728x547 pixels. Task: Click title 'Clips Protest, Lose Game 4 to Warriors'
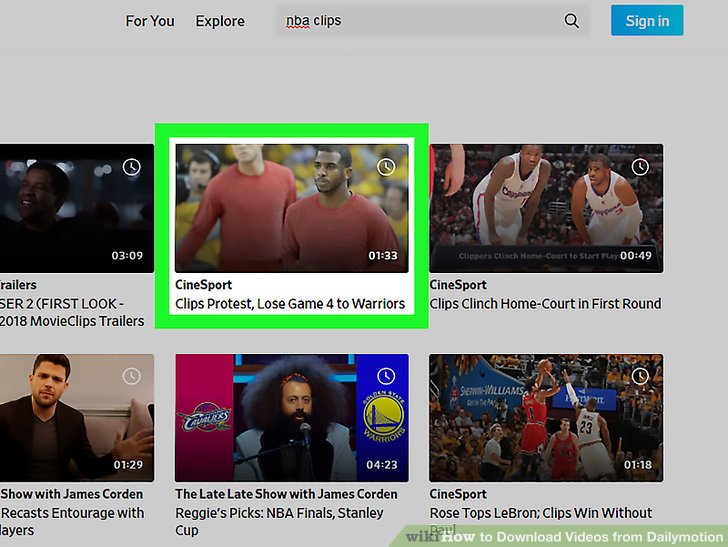pos(290,304)
